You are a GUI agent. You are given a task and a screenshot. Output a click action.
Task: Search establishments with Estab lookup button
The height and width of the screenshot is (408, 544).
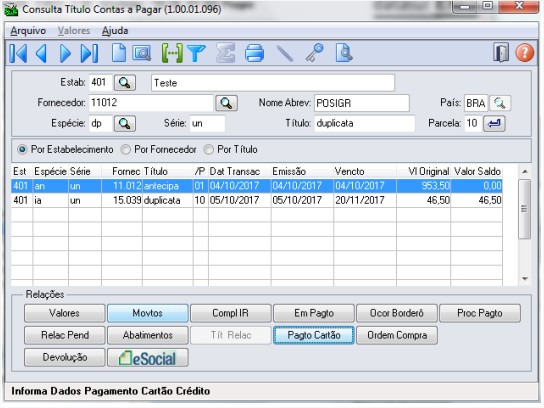(125, 83)
